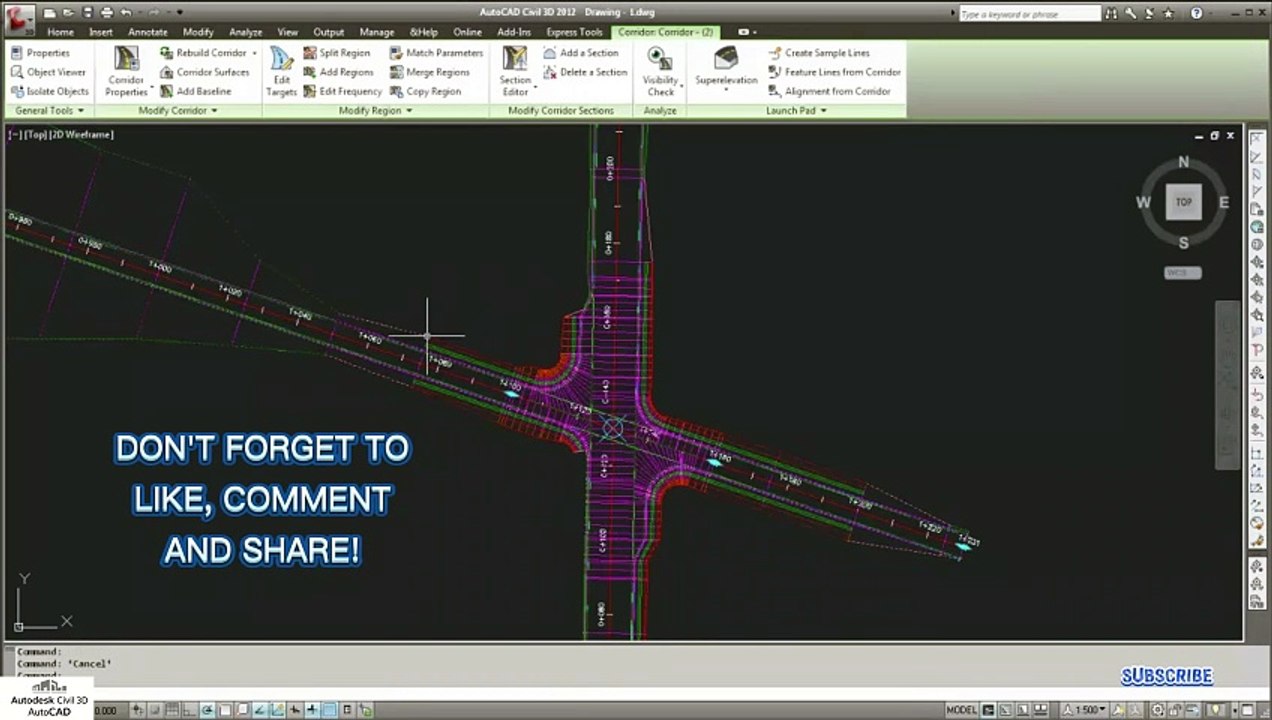This screenshot has height=720, width=1272.
Task: Click Add Baseline
Action: [x=195, y=91]
